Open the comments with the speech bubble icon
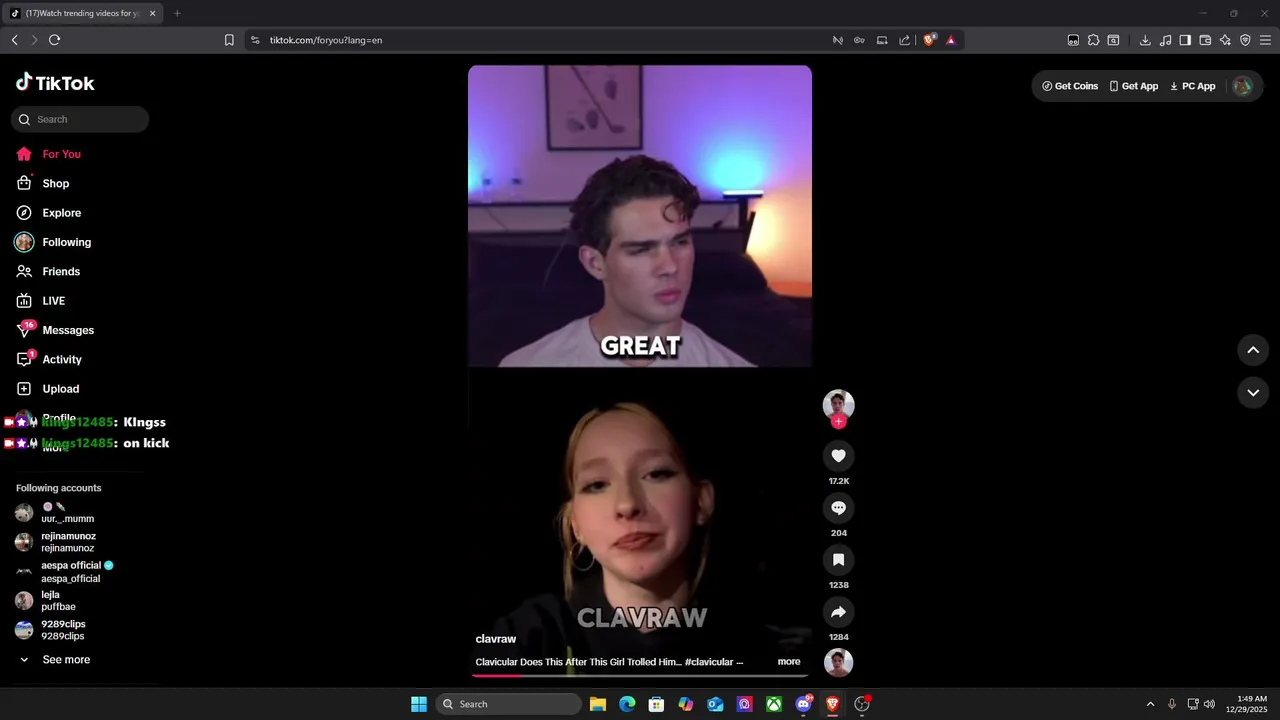Viewport: 1280px width, 720px height. pos(838,508)
